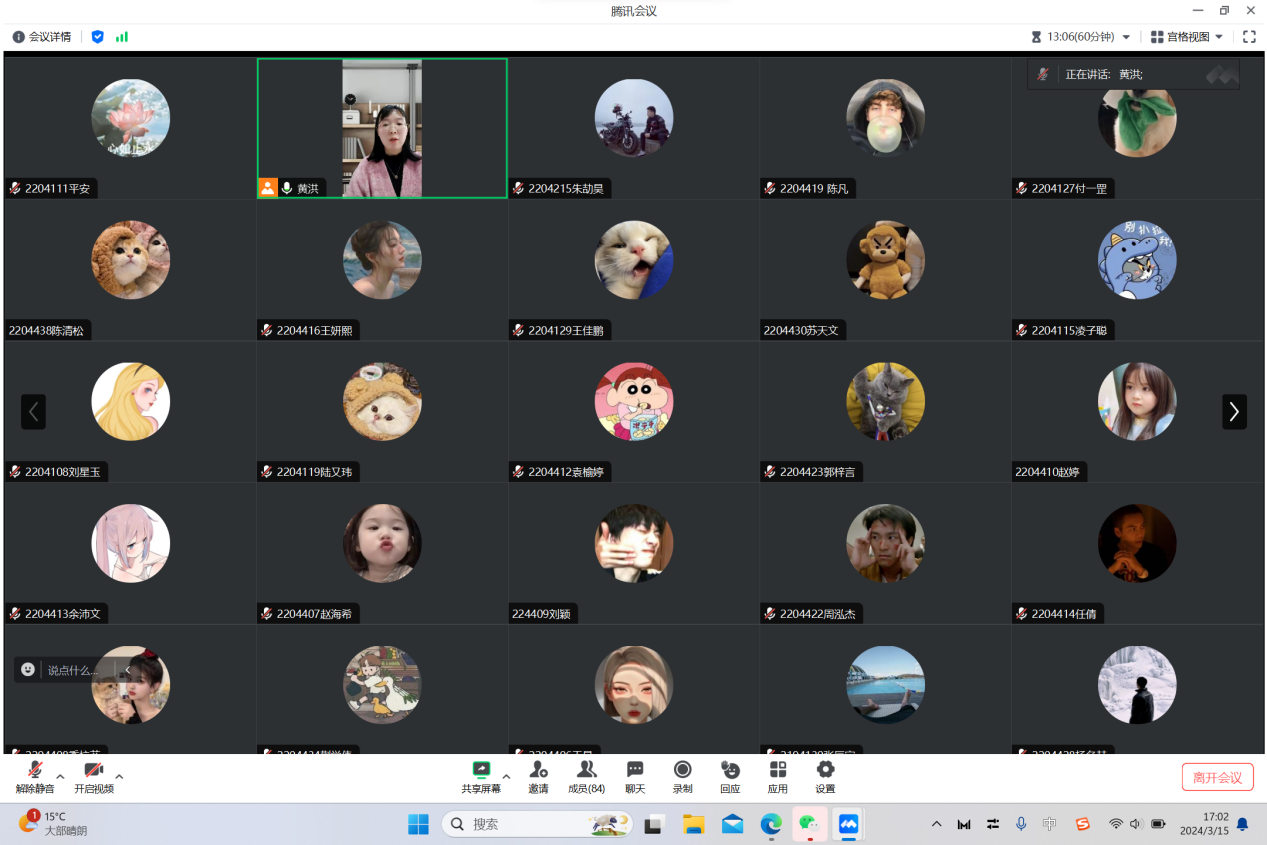The width and height of the screenshot is (1267, 845).
Task: Open the Reactions (回应) menu
Action: pos(730,770)
